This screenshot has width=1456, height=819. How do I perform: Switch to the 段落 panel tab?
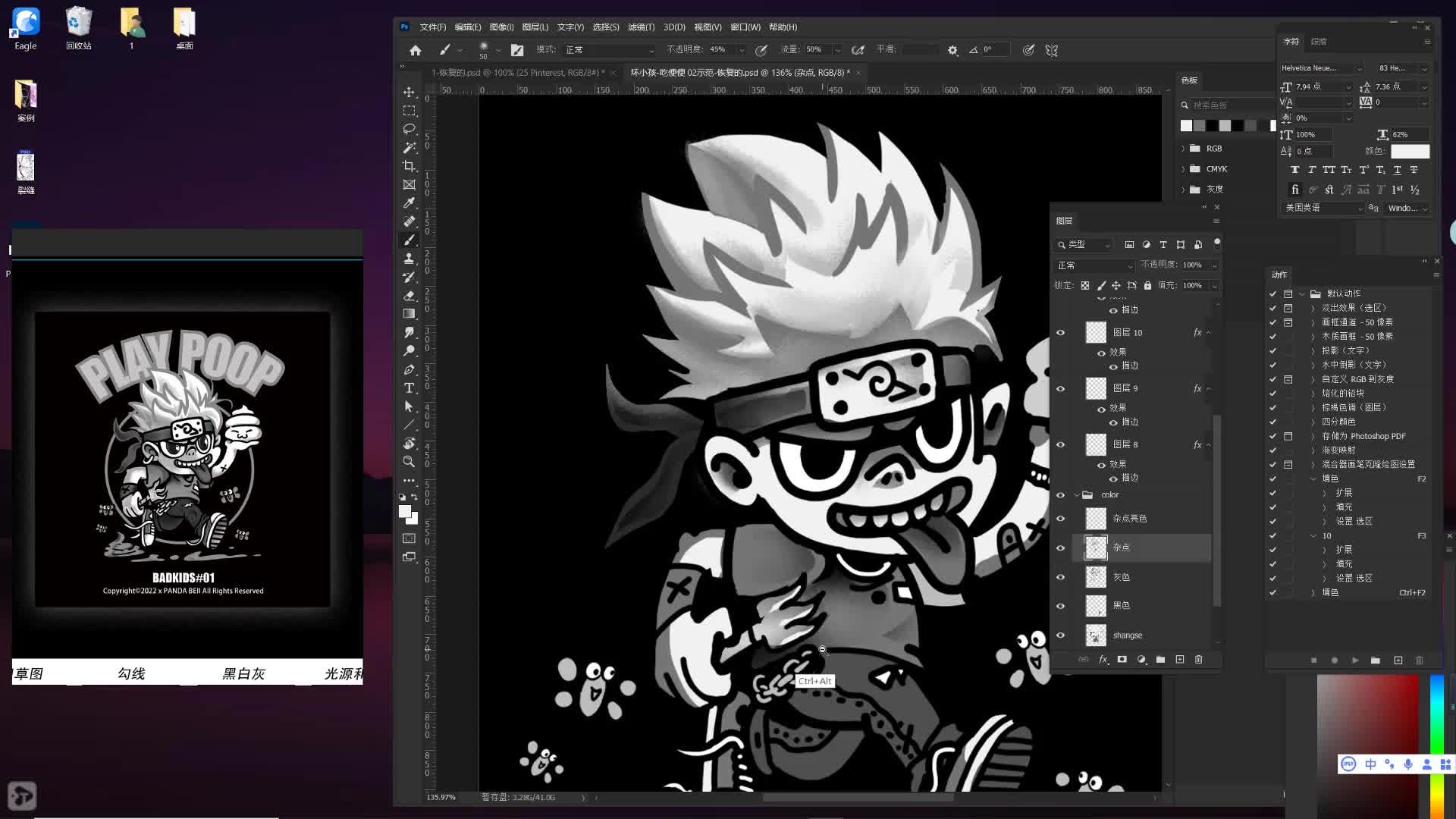pyautogui.click(x=1319, y=42)
